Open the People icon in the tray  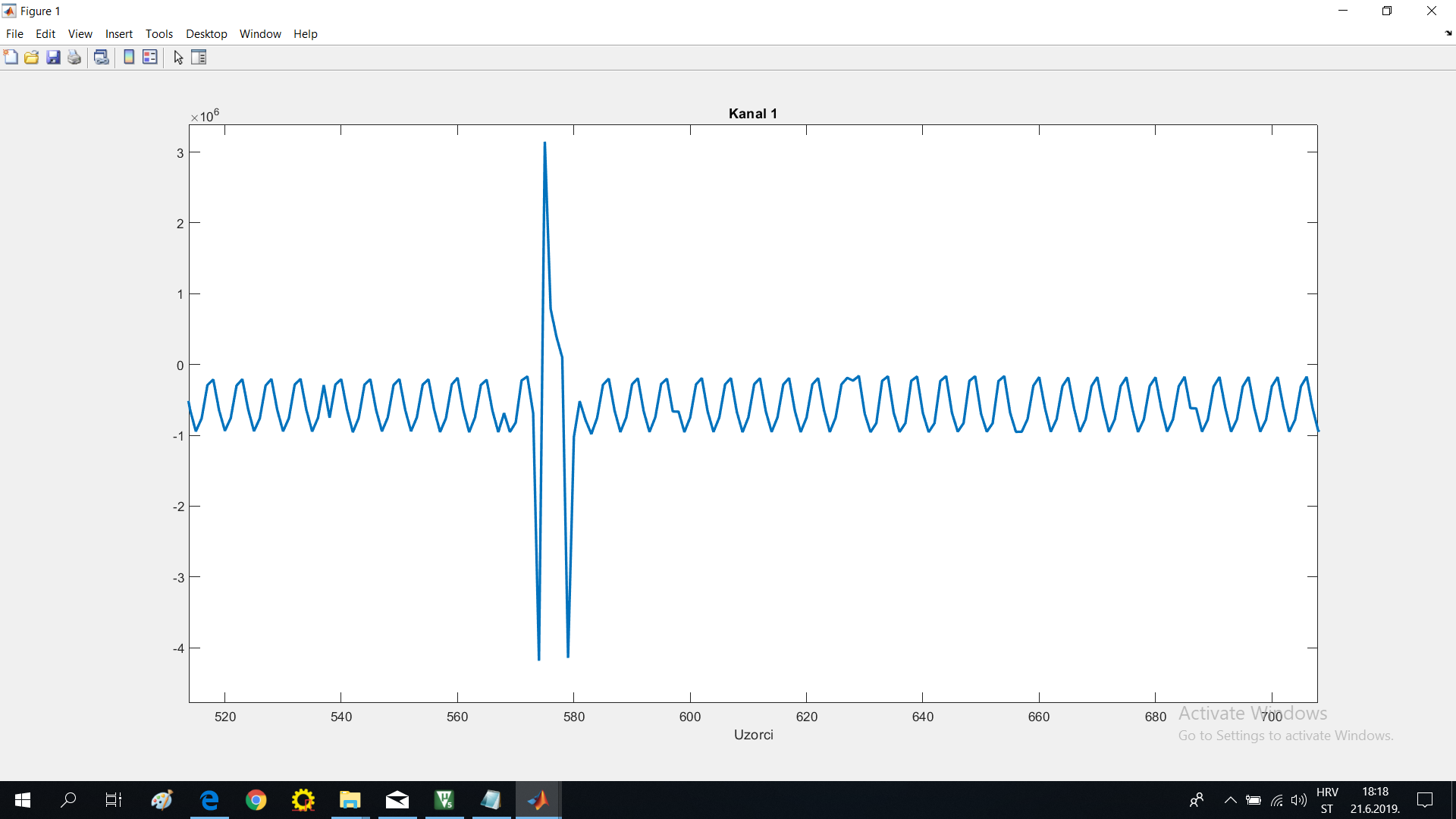(1197, 800)
